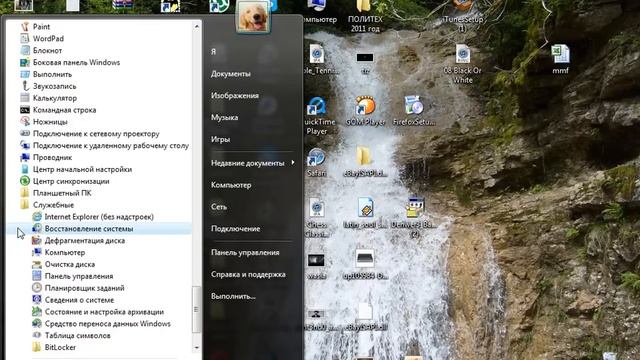Click the Подключение entry in right pane

[x=236, y=229]
